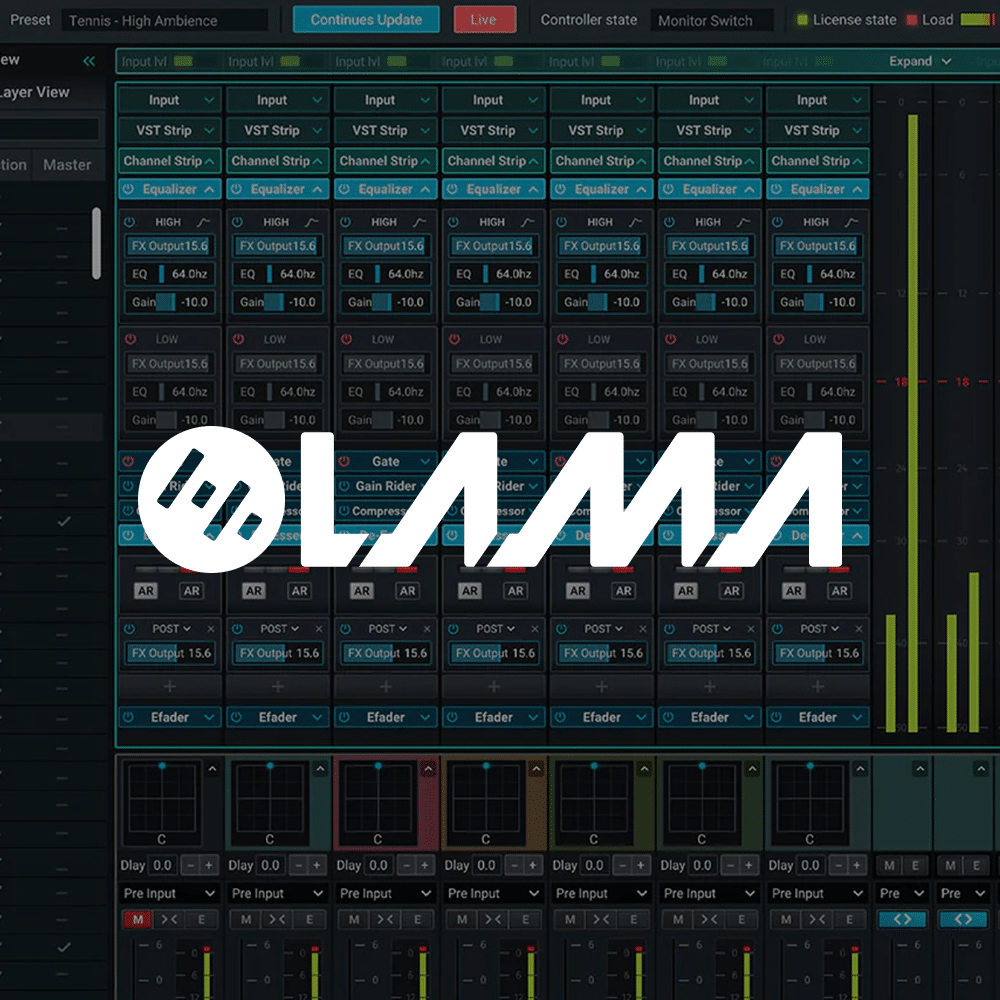
Task: Click the Continues Update button
Action: 365,20
